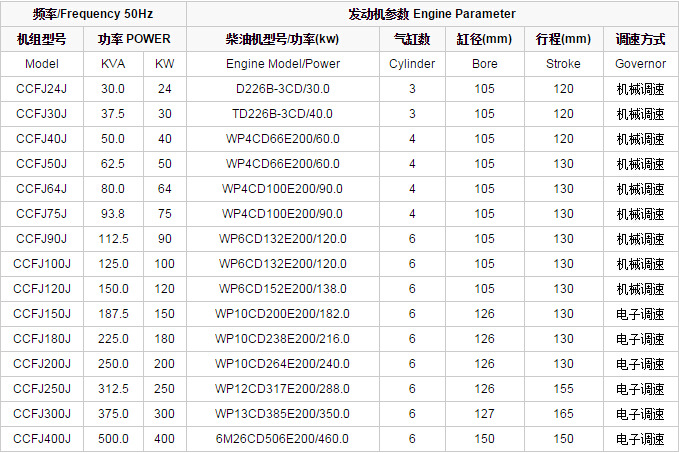The width and height of the screenshot is (679, 453).
Task: Select the Bore column header
Action: click(x=485, y=64)
